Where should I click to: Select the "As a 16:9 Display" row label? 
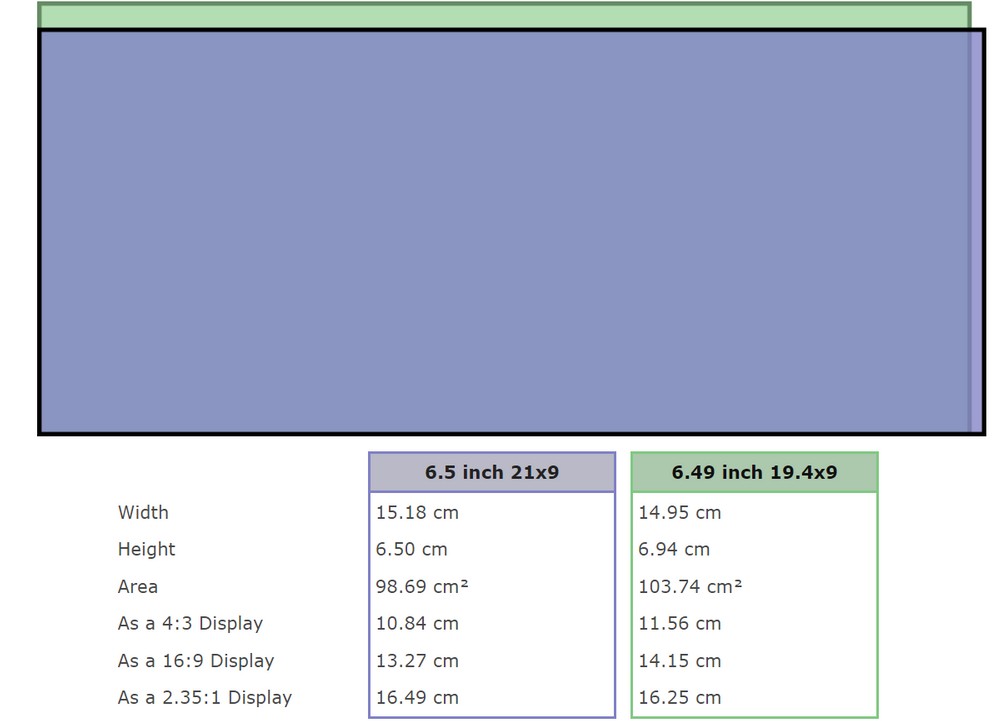click(x=196, y=661)
